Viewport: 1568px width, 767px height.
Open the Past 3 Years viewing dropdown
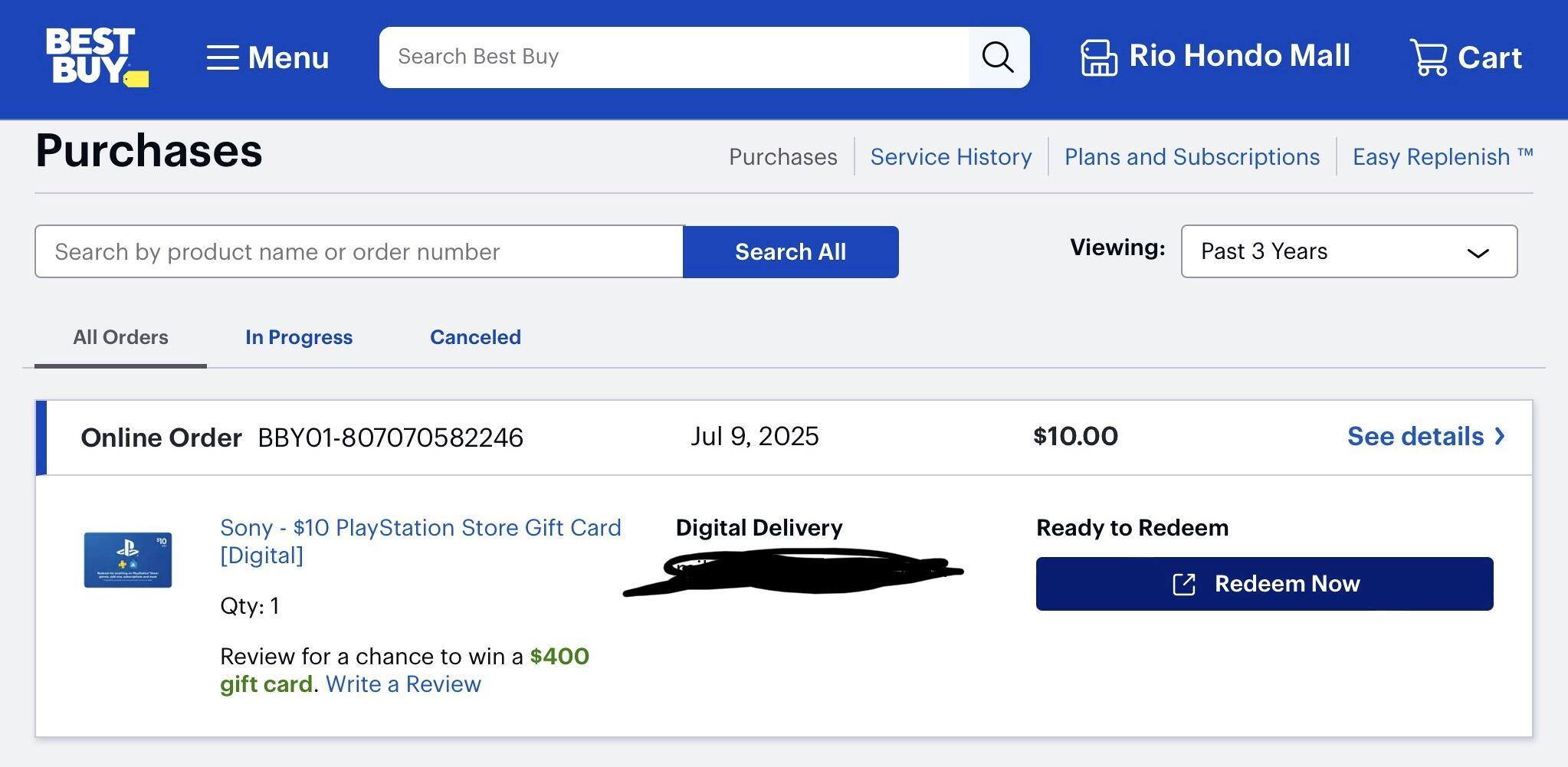pos(1349,251)
